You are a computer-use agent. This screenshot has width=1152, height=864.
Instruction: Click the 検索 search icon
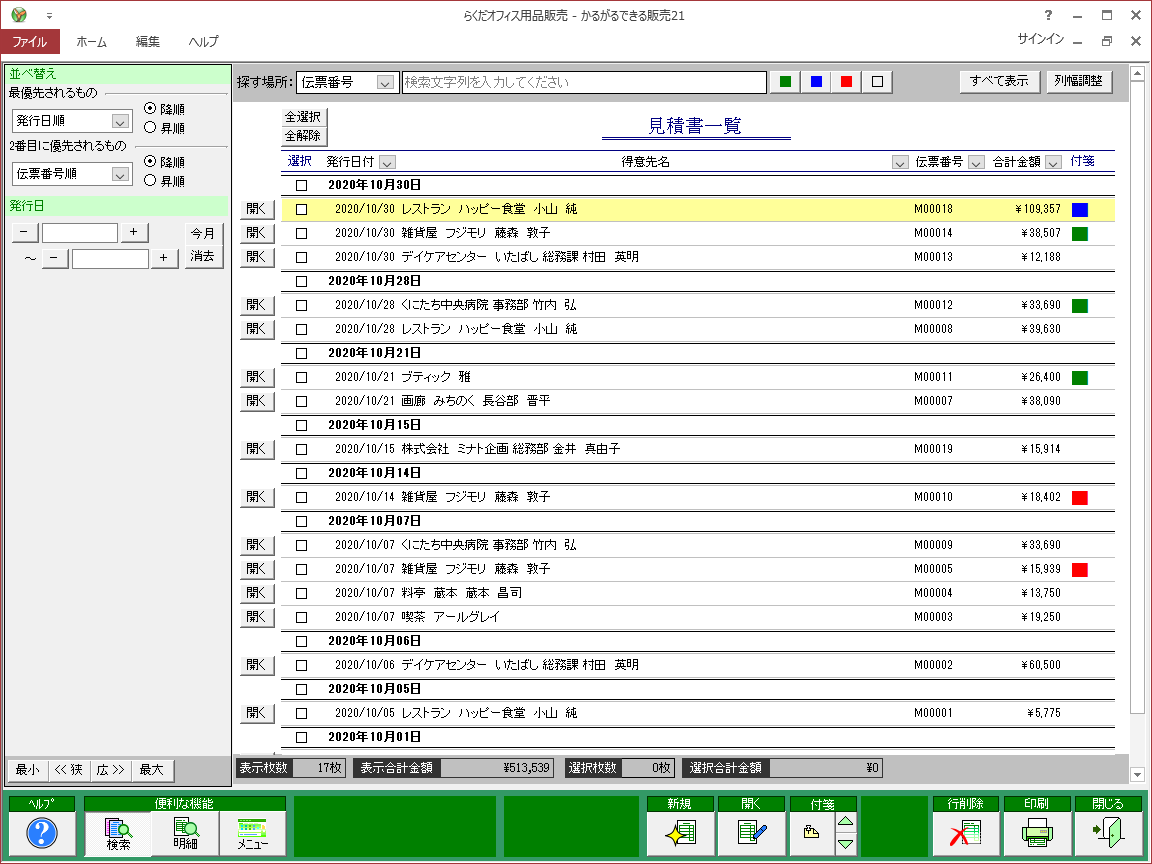(x=118, y=834)
